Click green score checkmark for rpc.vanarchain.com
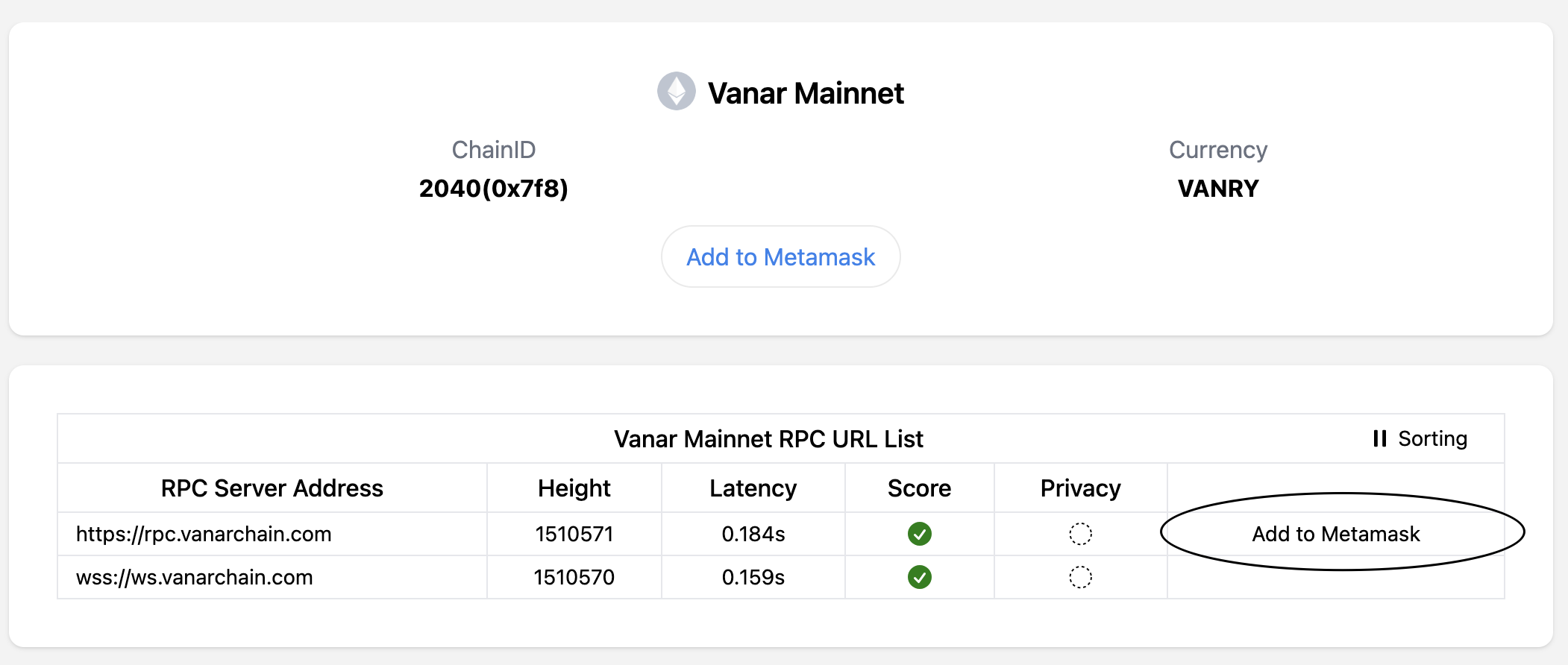Viewport: 1568px width, 665px height. point(919,534)
